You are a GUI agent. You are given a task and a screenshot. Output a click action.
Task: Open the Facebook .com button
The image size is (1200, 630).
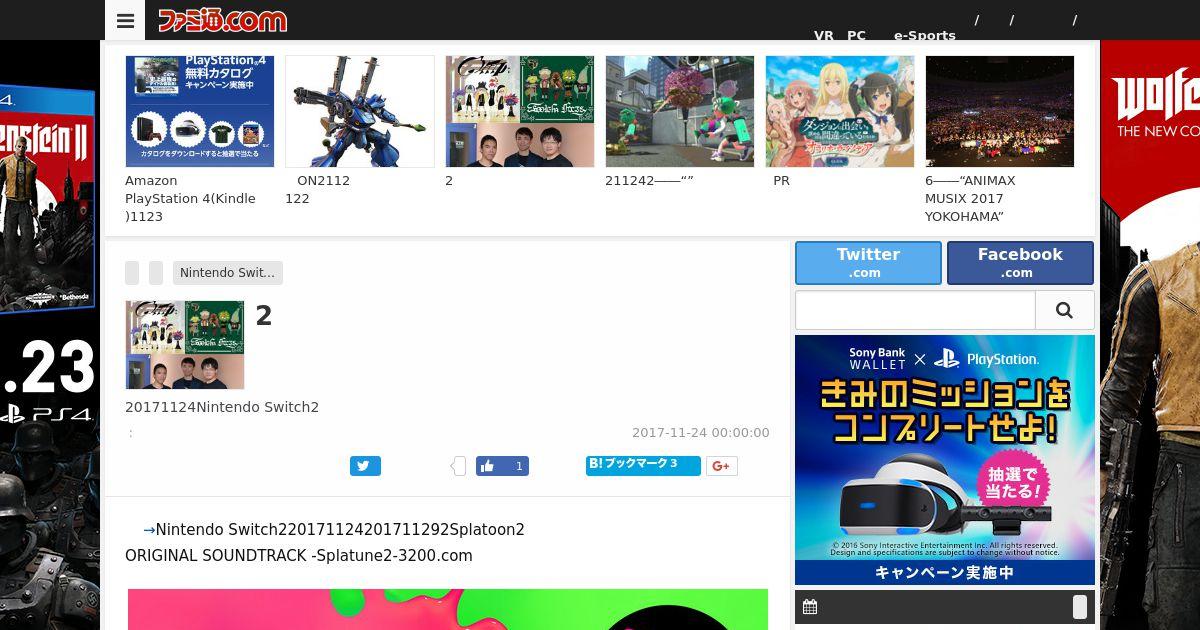click(x=1020, y=262)
